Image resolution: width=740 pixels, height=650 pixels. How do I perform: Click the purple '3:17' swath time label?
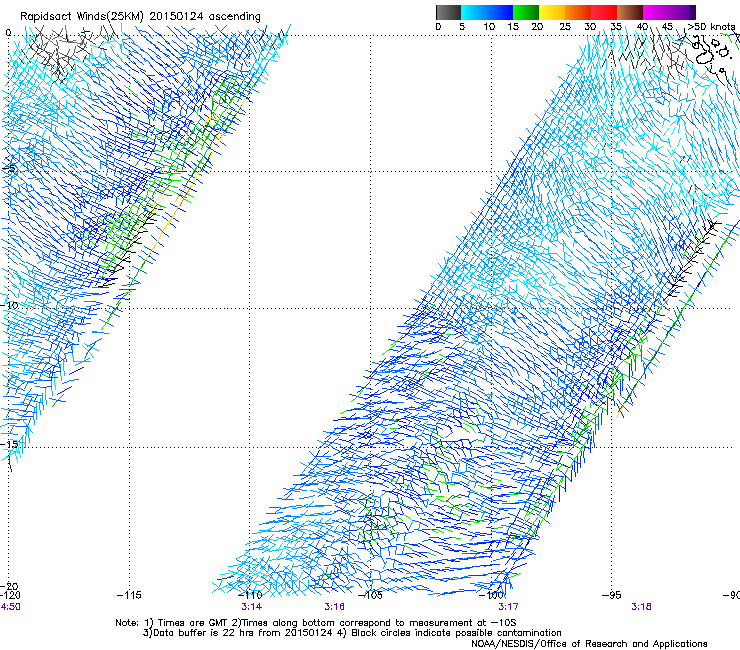[508, 607]
